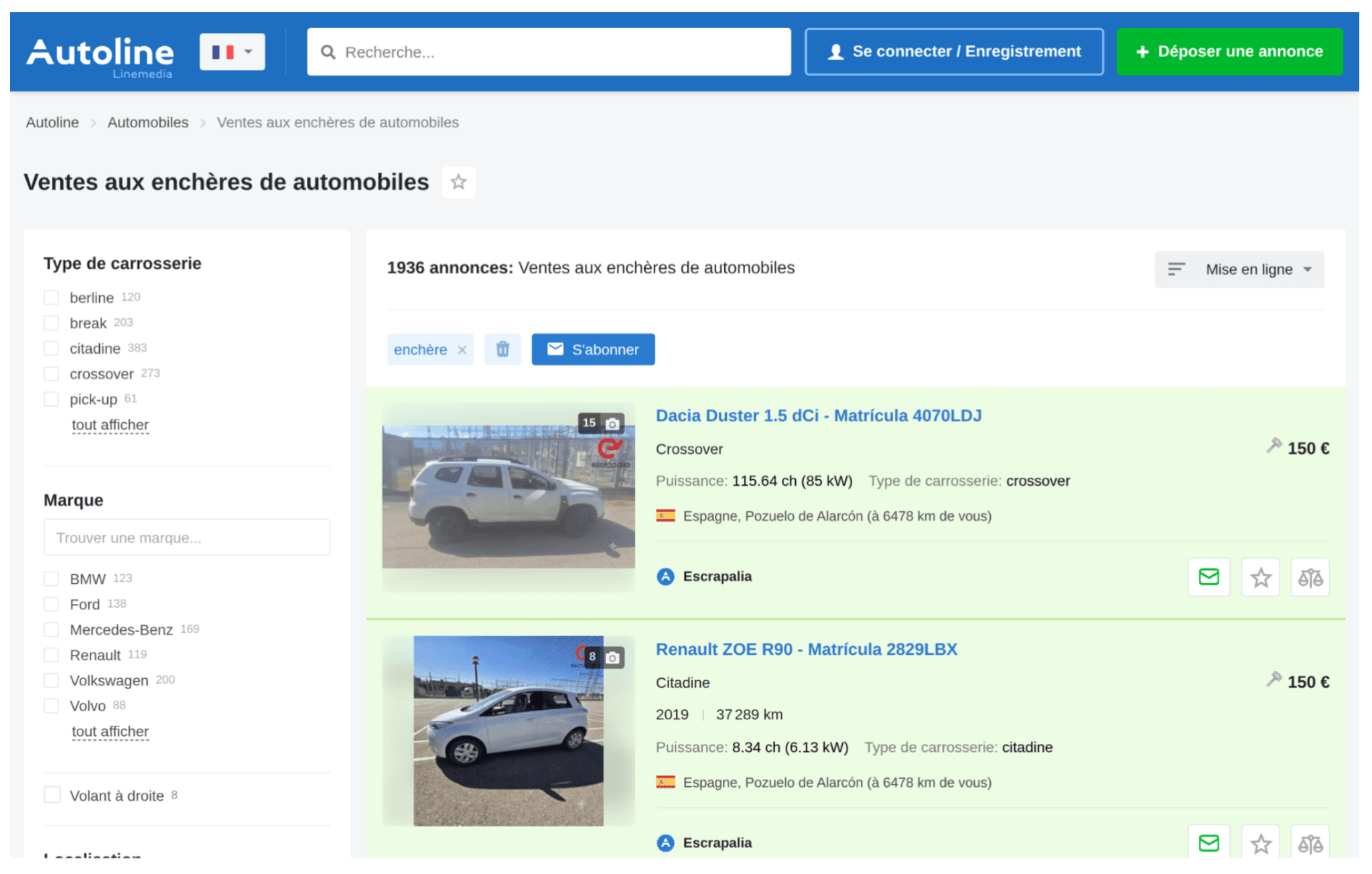
Task: Check the crossover body type
Action: 51,374
